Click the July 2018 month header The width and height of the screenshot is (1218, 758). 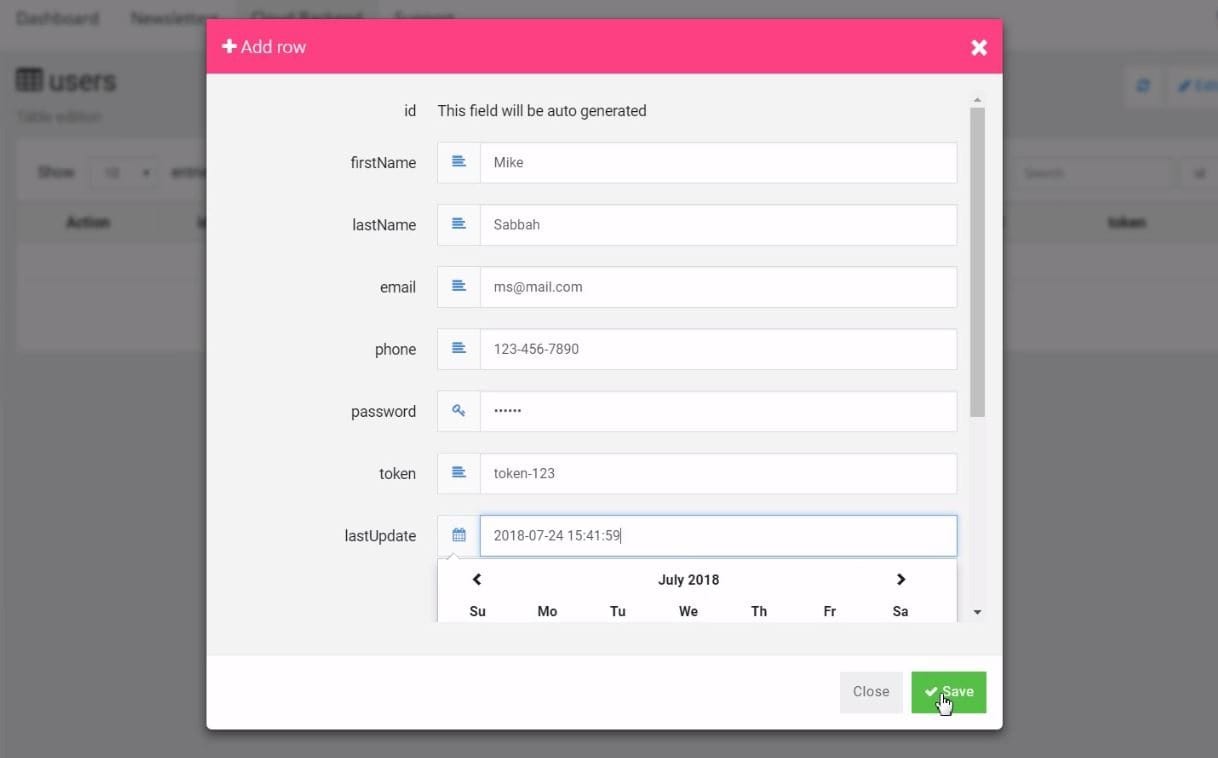pos(688,580)
